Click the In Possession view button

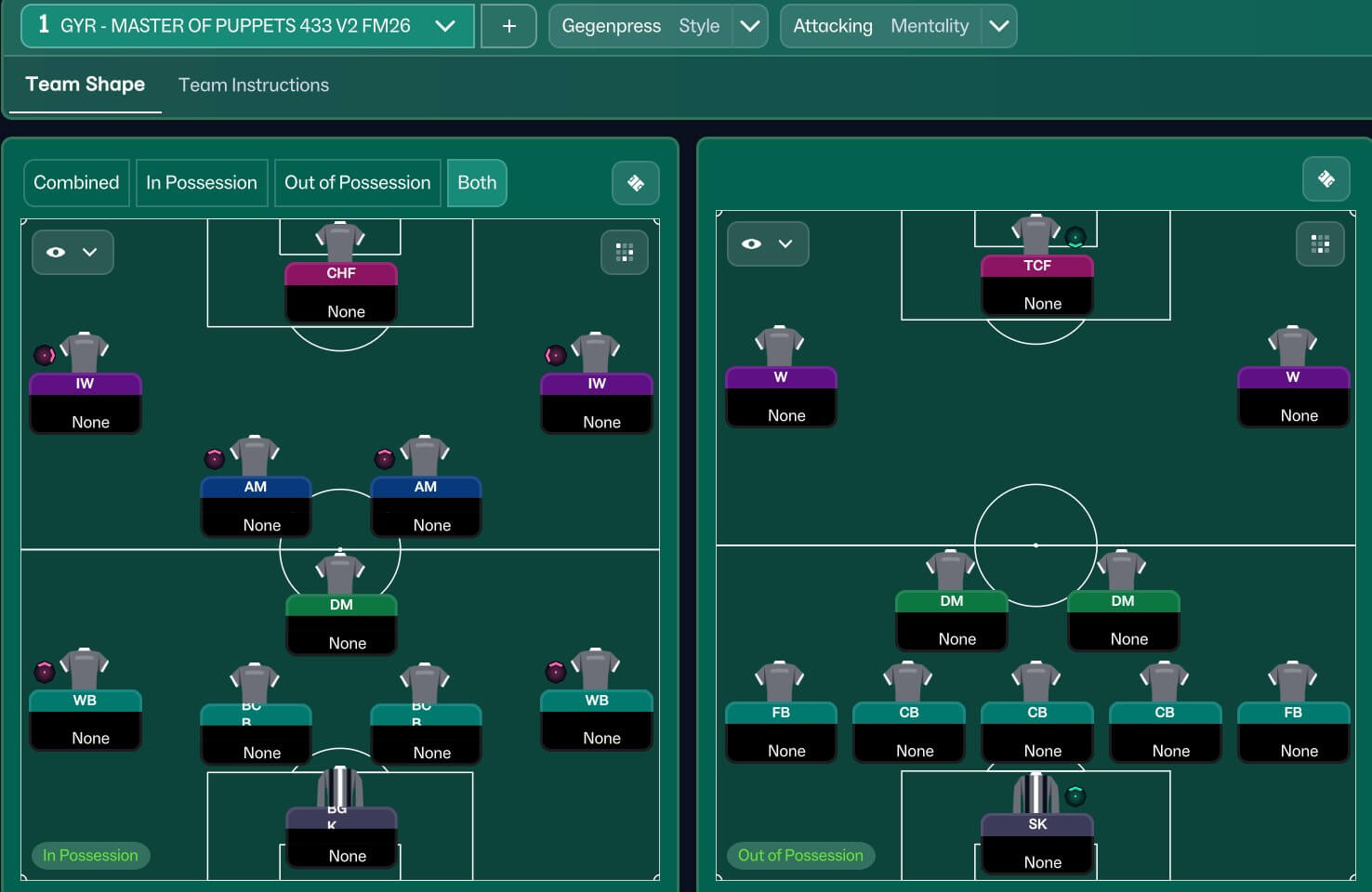(x=202, y=183)
